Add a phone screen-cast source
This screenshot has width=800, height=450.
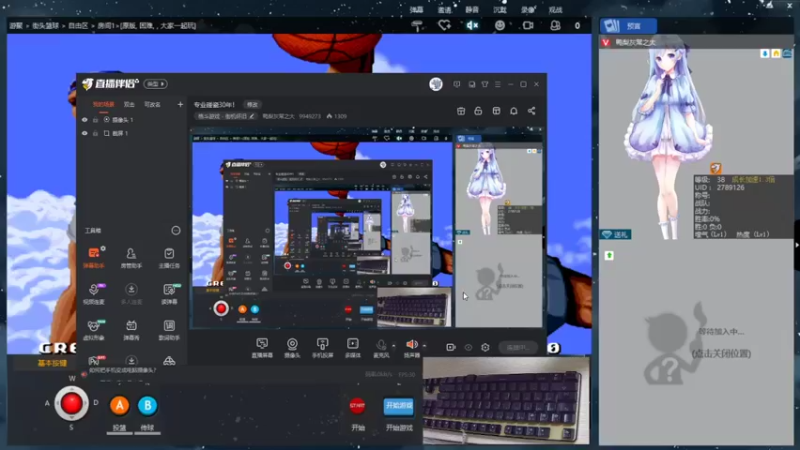click(x=322, y=347)
